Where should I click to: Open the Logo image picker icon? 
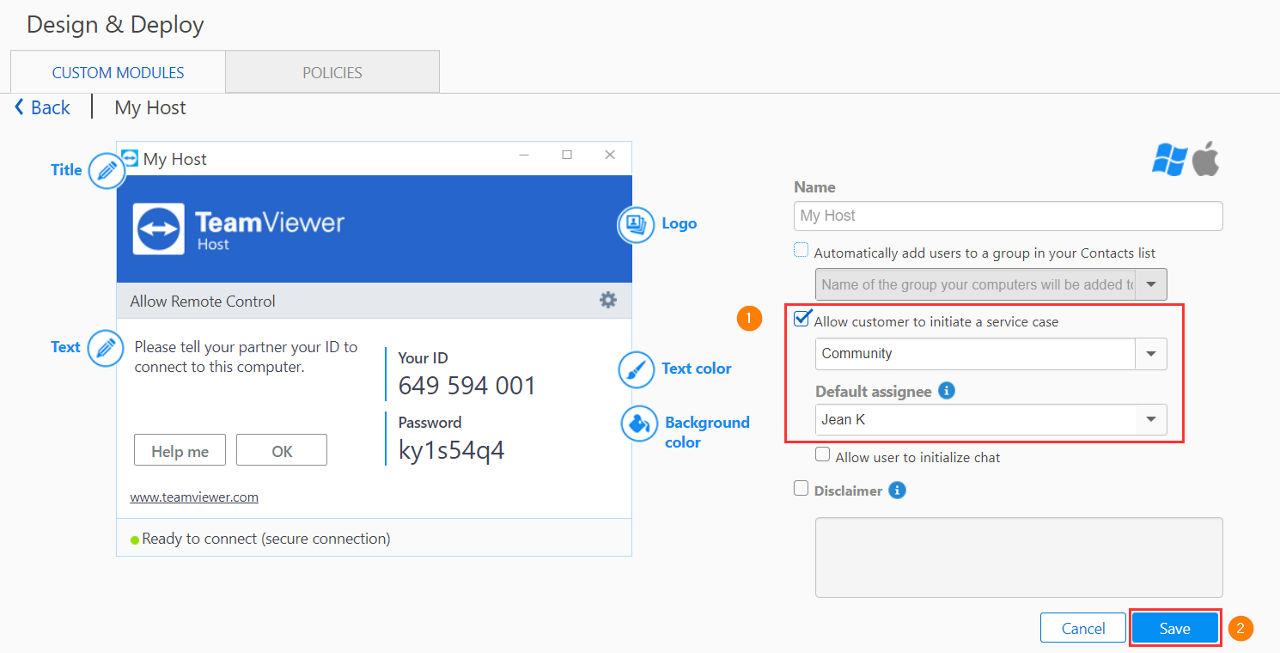point(635,224)
